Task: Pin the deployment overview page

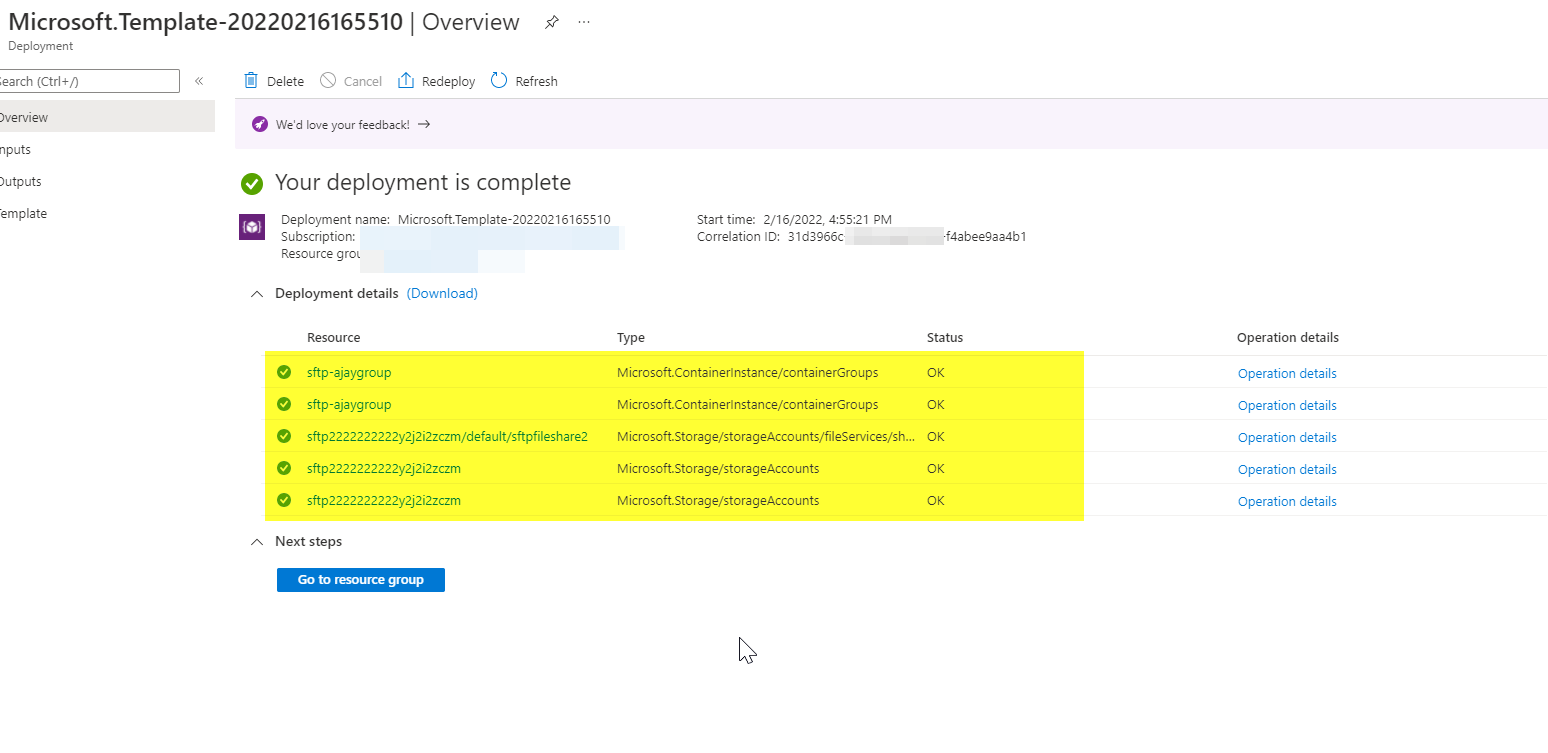Action: (552, 22)
